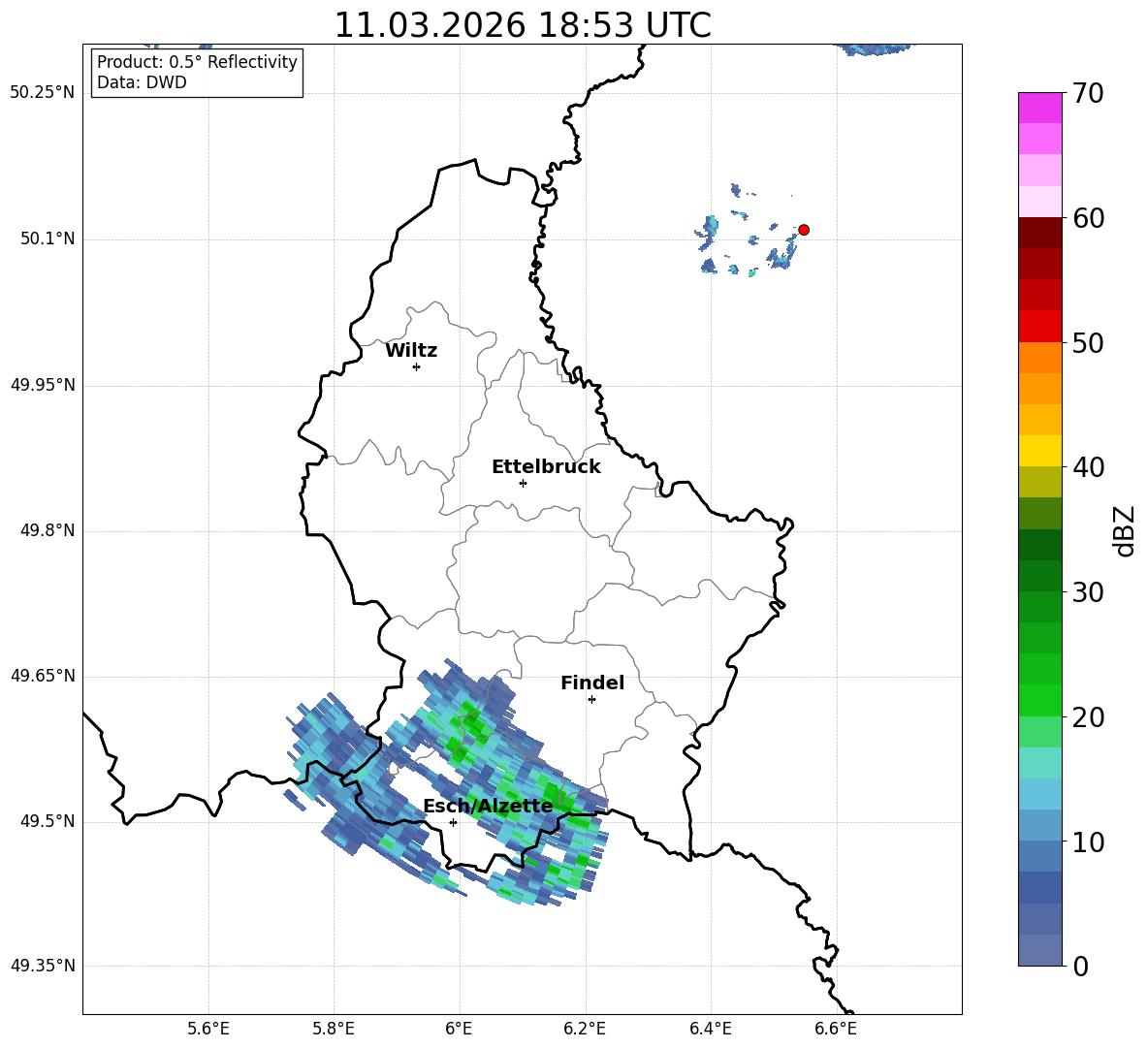The image size is (1148, 1048).
Task: Click the 10 dBZ colorbar tick label
Action: point(1088,842)
